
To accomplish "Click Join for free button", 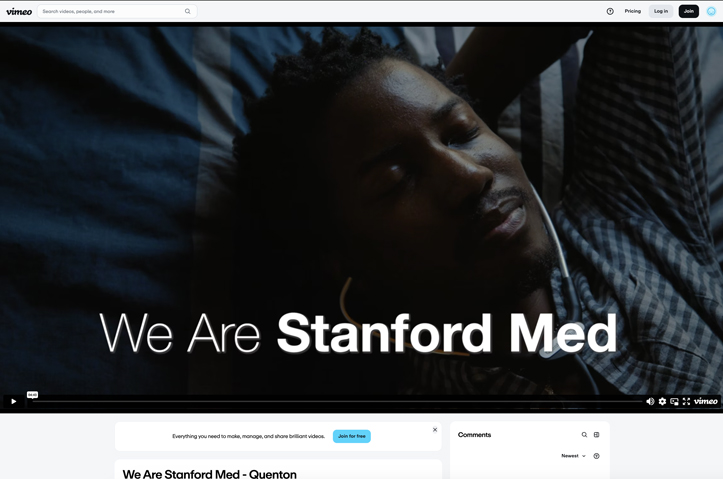I will click(352, 436).
